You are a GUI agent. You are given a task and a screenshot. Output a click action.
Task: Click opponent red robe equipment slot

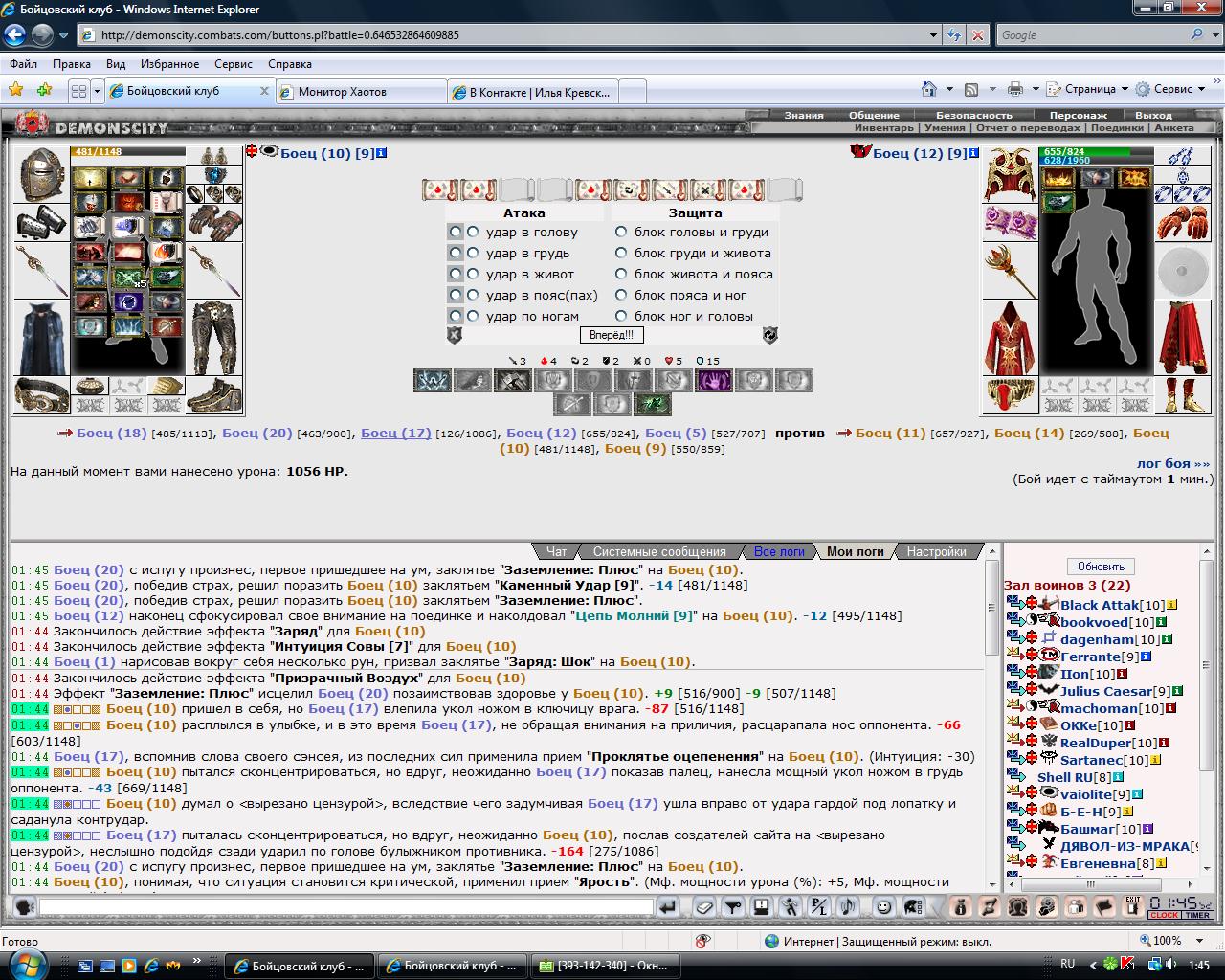1011,336
